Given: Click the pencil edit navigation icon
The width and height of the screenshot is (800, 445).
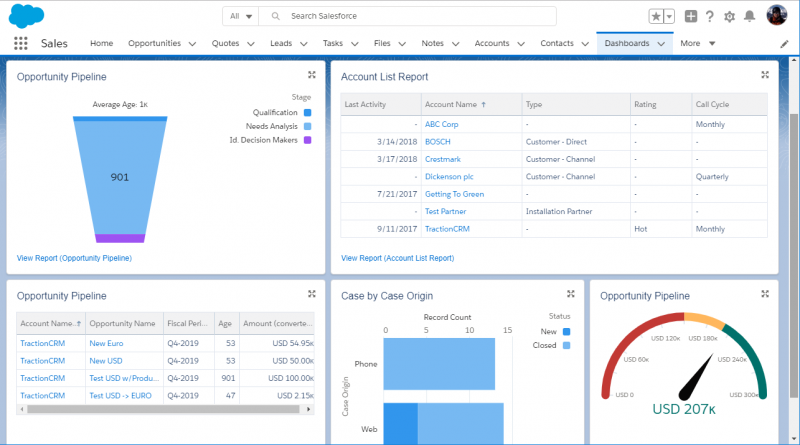Looking at the screenshot, I should pyautogui.click(x=784, y=44).
